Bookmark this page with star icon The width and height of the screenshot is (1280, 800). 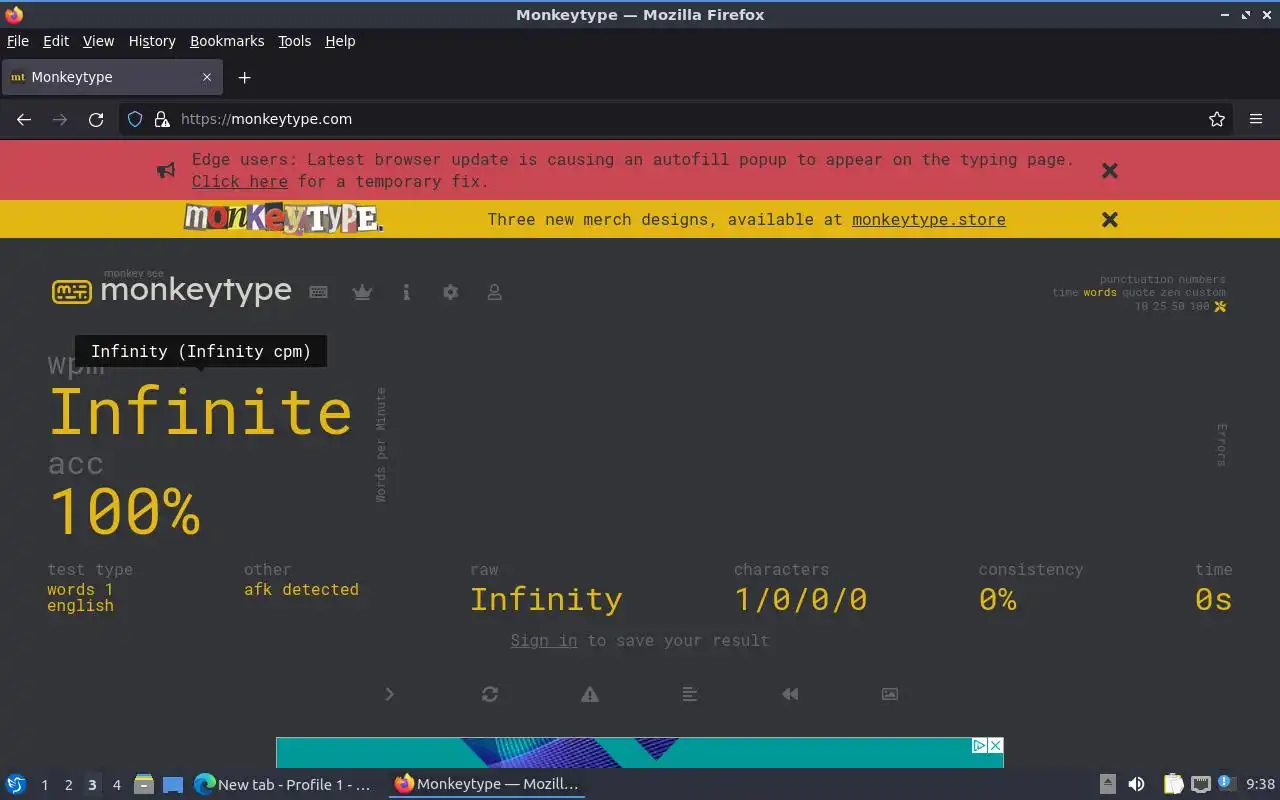(x=1217, y=119)
